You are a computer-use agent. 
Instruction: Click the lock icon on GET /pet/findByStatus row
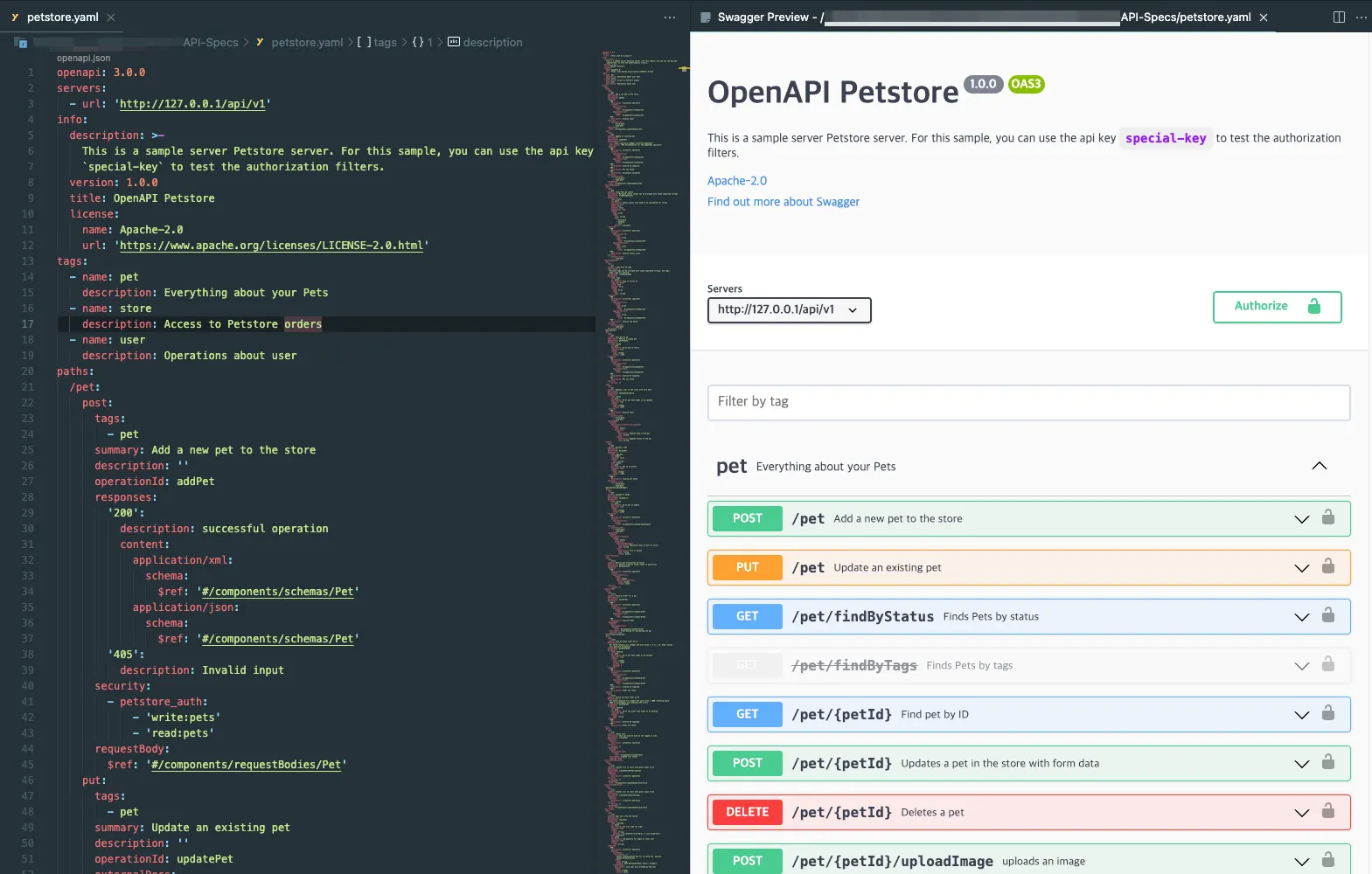[x=1328, y=615]
